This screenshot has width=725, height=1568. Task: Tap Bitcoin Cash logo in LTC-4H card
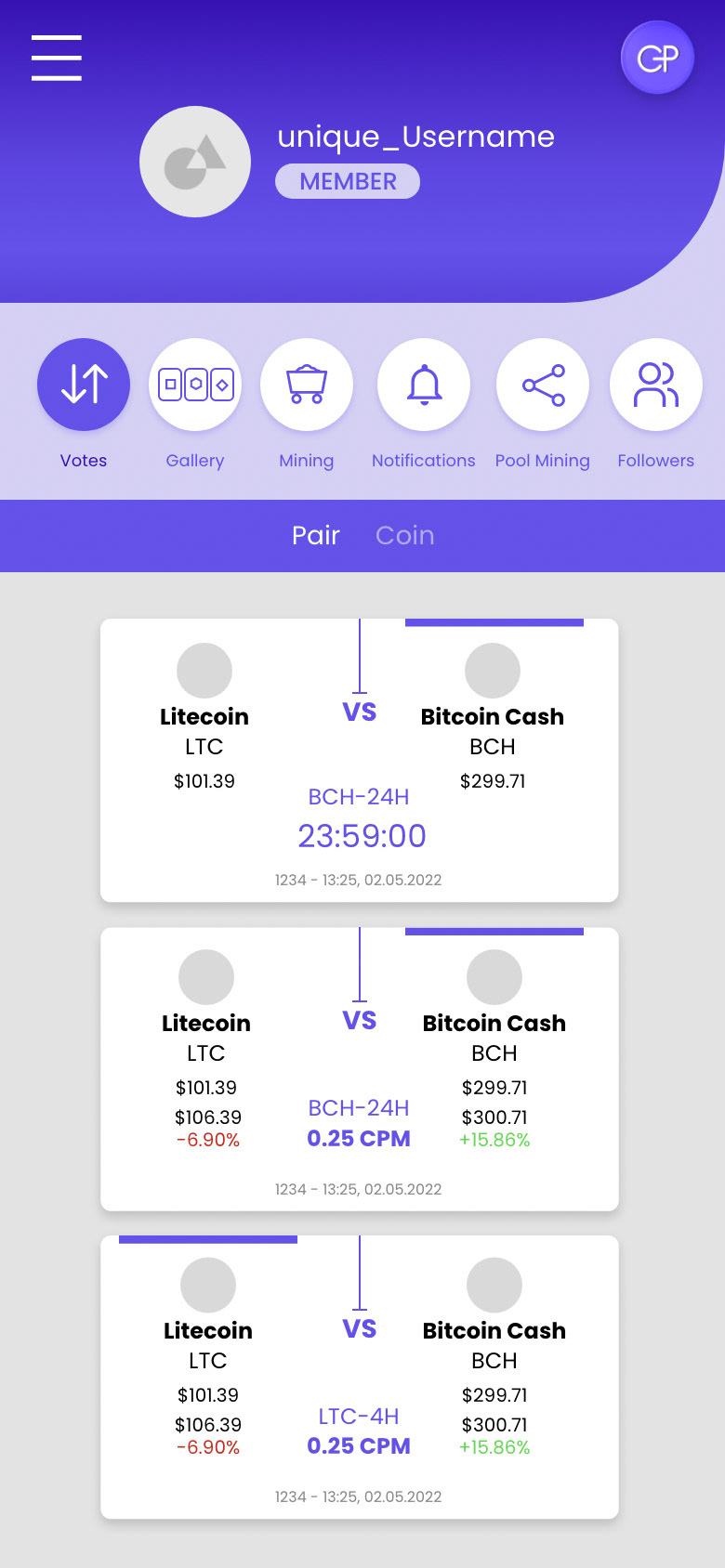[494, 1285]
